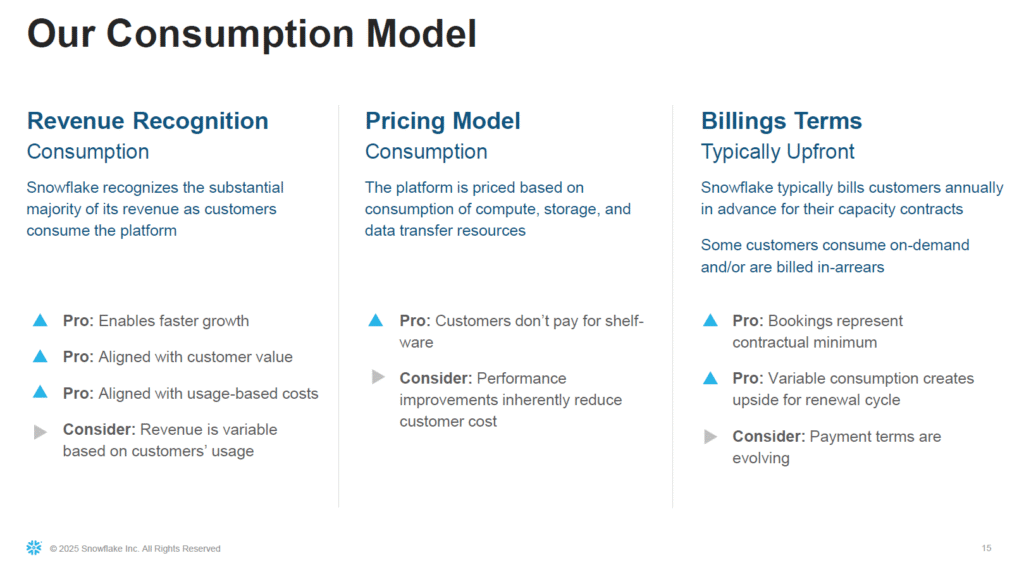Click gray arrow beside 'Performance improvements' consideration

coord(377,377)
